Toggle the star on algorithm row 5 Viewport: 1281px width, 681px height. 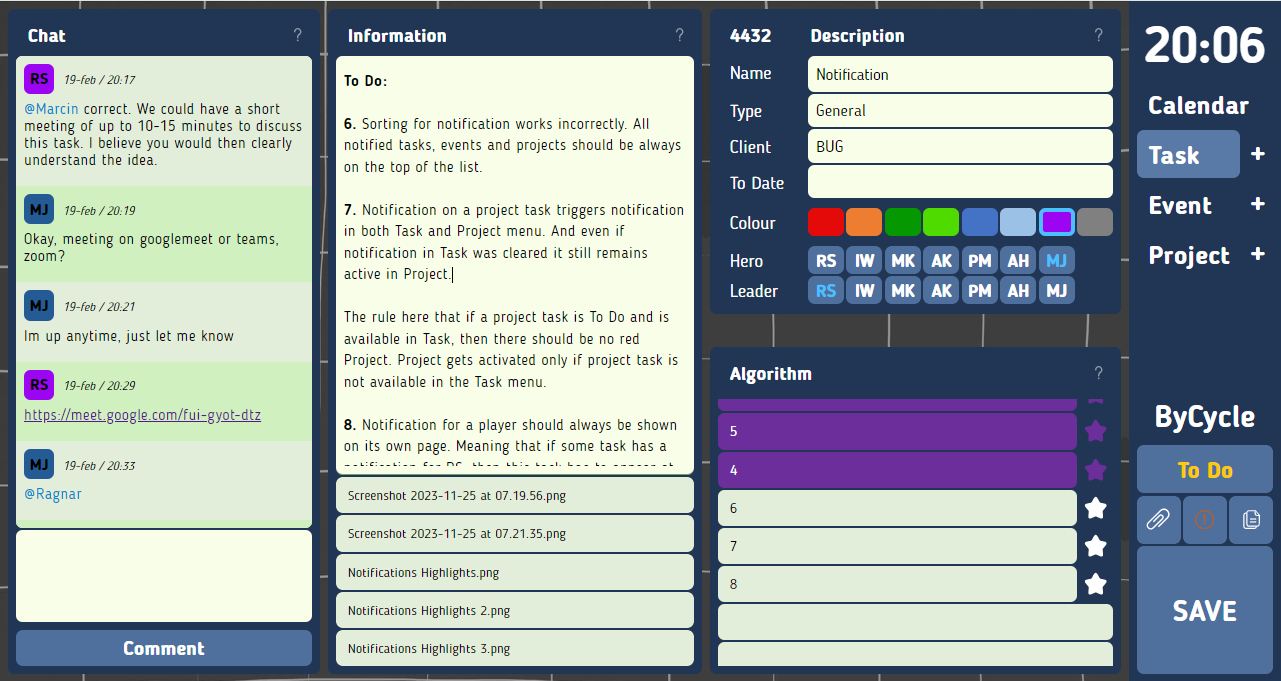tap(1096, 431)
